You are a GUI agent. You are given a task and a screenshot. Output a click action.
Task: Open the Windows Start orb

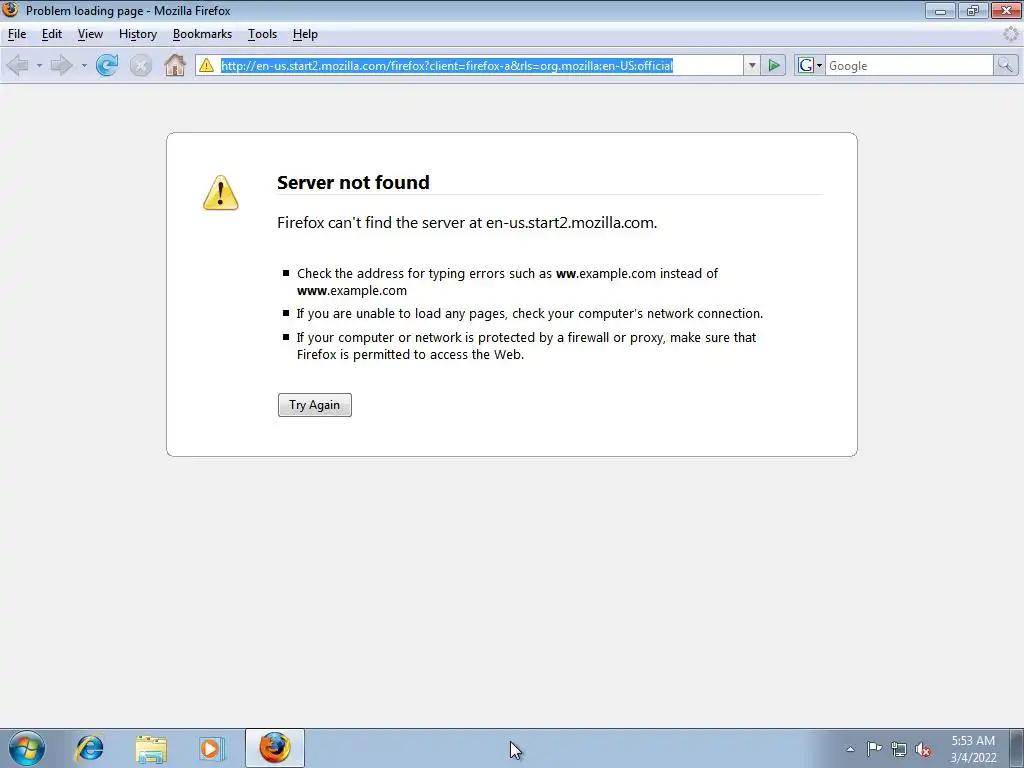pos(27,748)
